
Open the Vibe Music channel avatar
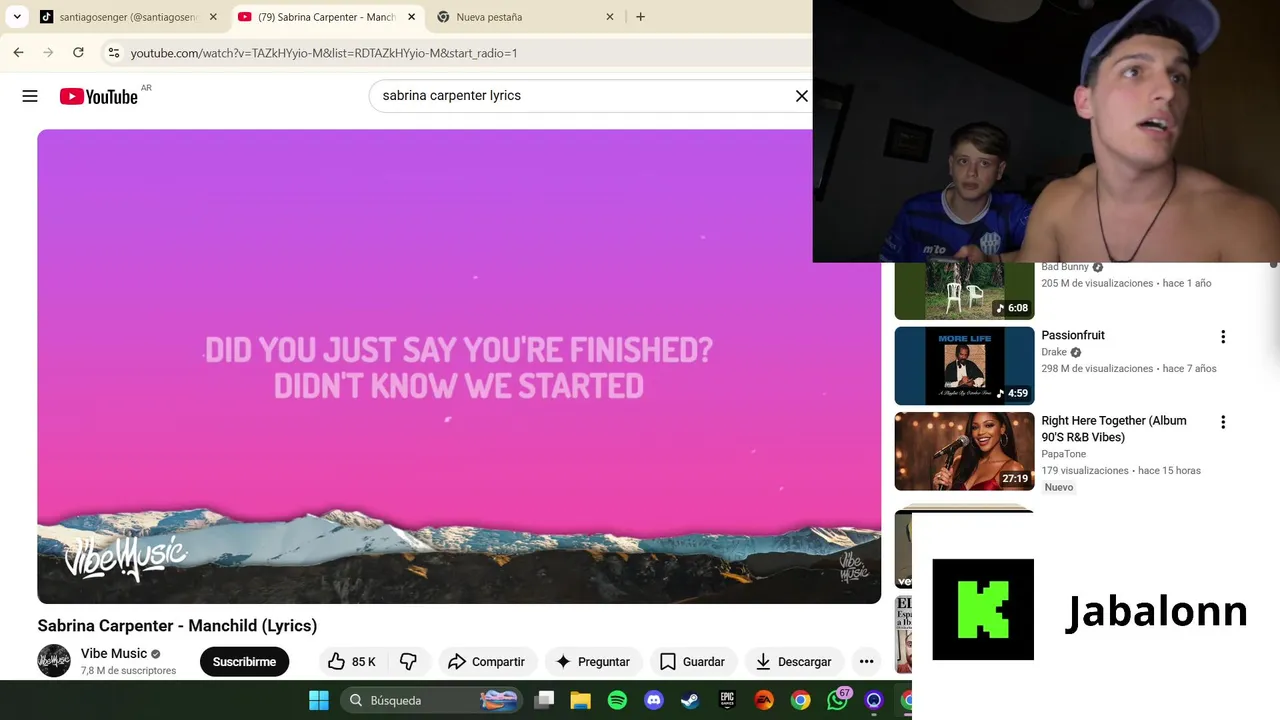(54, 661)
